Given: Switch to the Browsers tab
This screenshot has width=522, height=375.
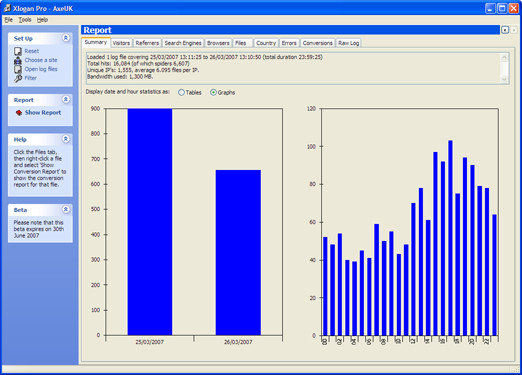Looking at the screenshot, I should (218, 43).
